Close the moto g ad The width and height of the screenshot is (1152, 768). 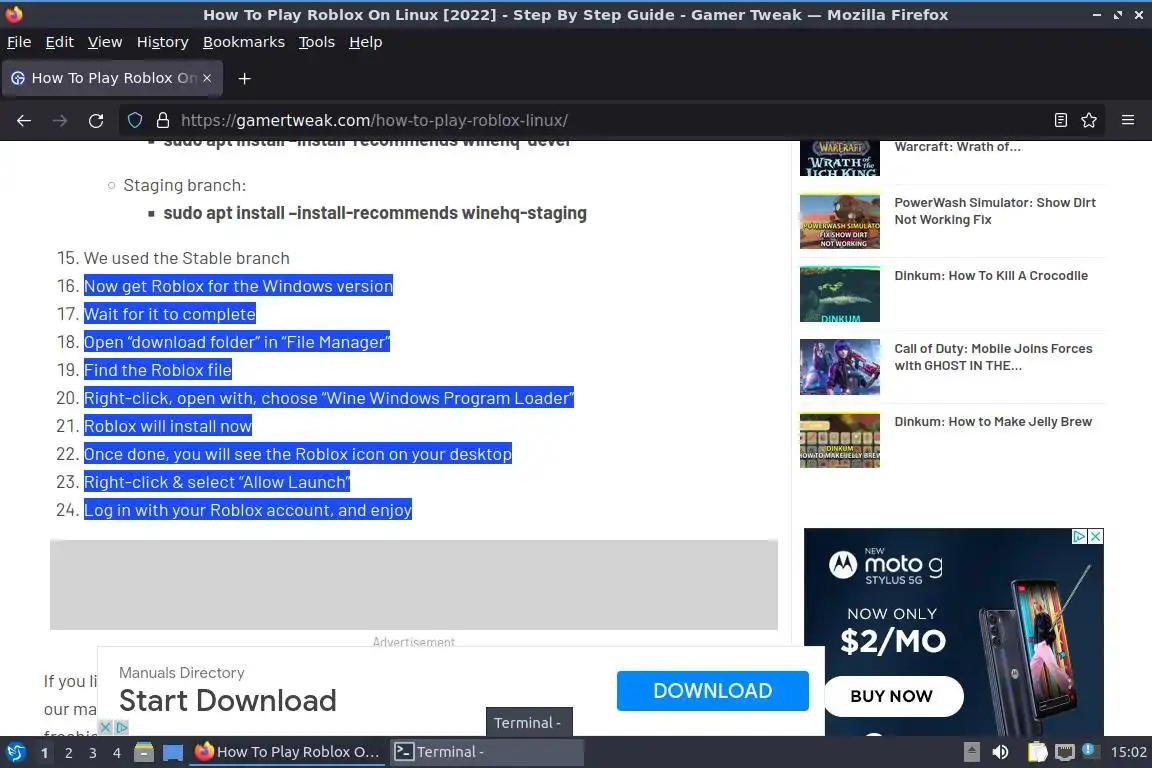[x=1095, y=536]
